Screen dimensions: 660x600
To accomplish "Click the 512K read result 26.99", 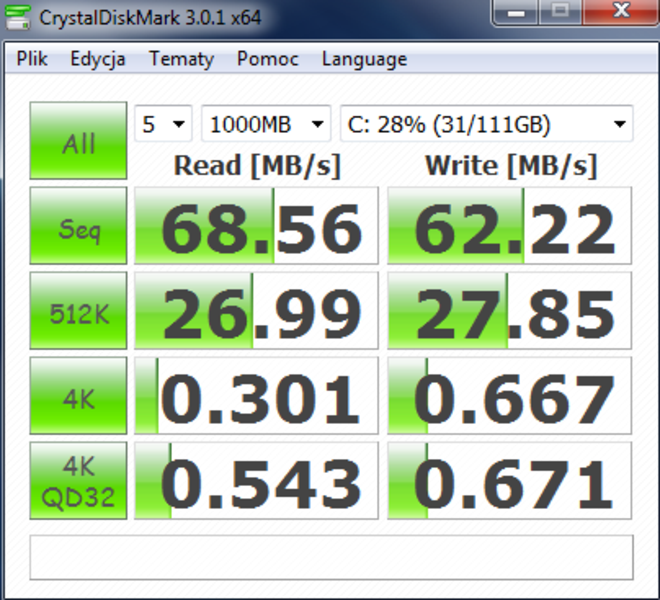I will (256, 311).
